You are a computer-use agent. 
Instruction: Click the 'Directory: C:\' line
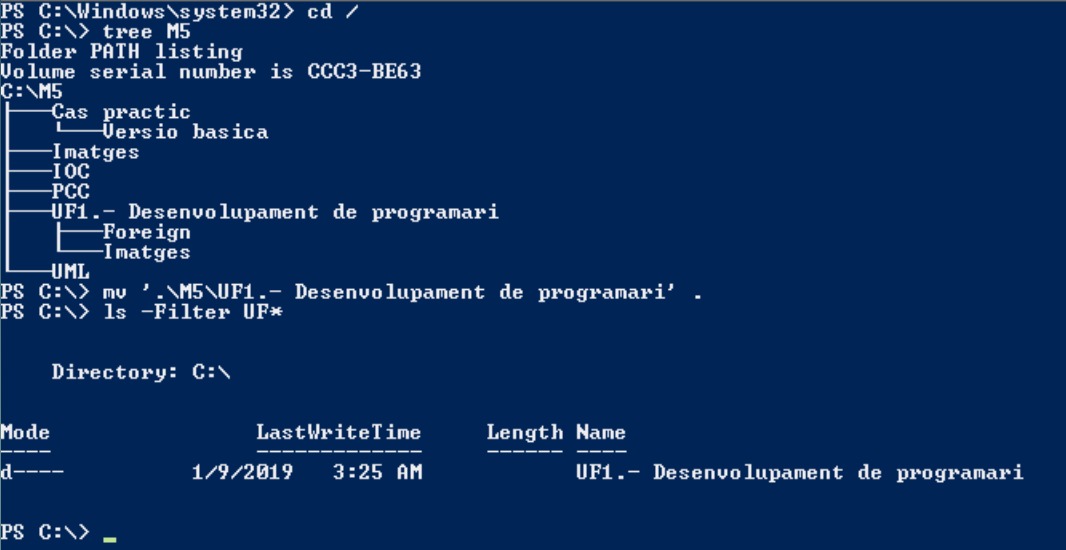tap(141, 372)
